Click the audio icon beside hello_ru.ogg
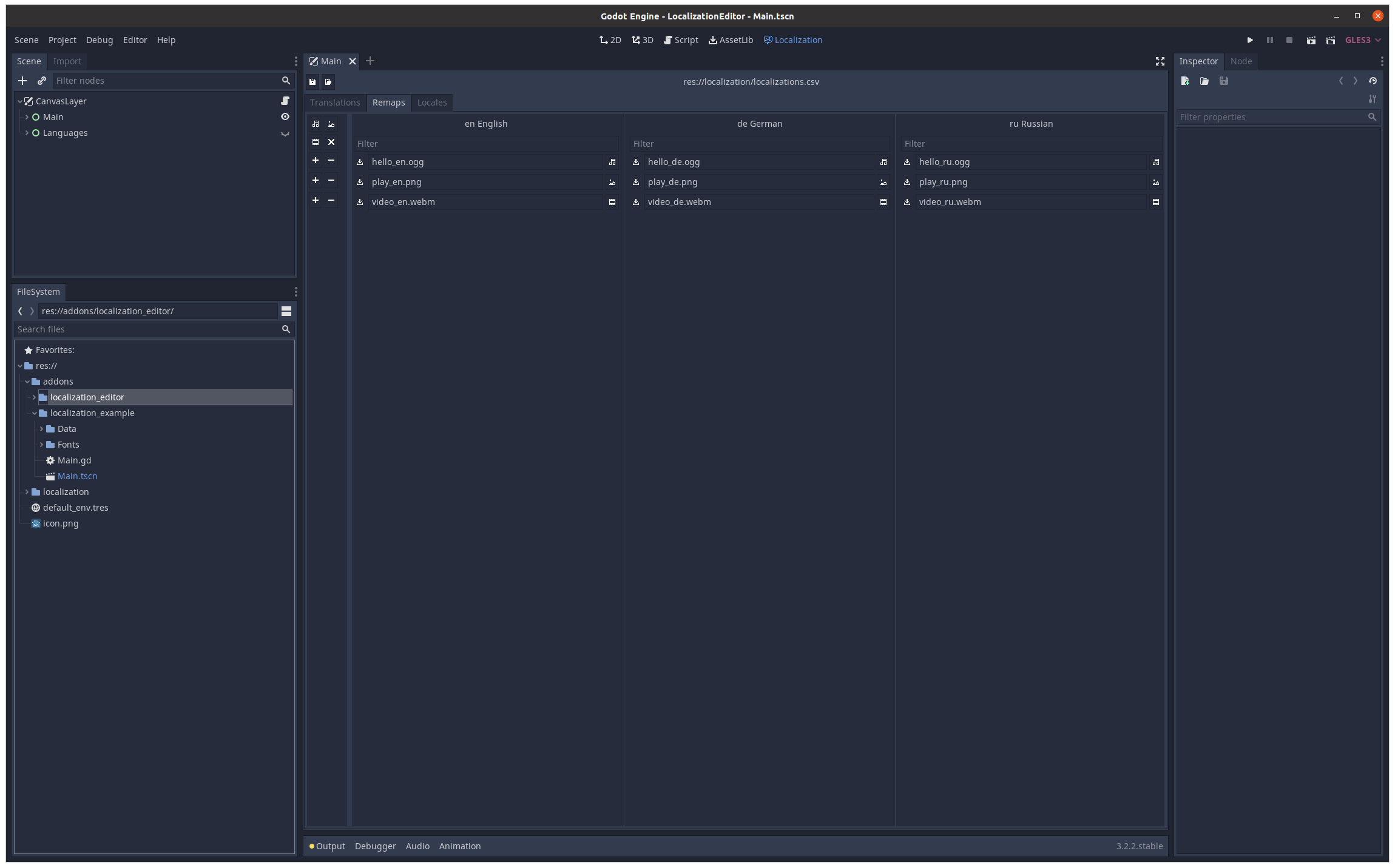This screenshot has width=1395, height=868. (1156, 162)
